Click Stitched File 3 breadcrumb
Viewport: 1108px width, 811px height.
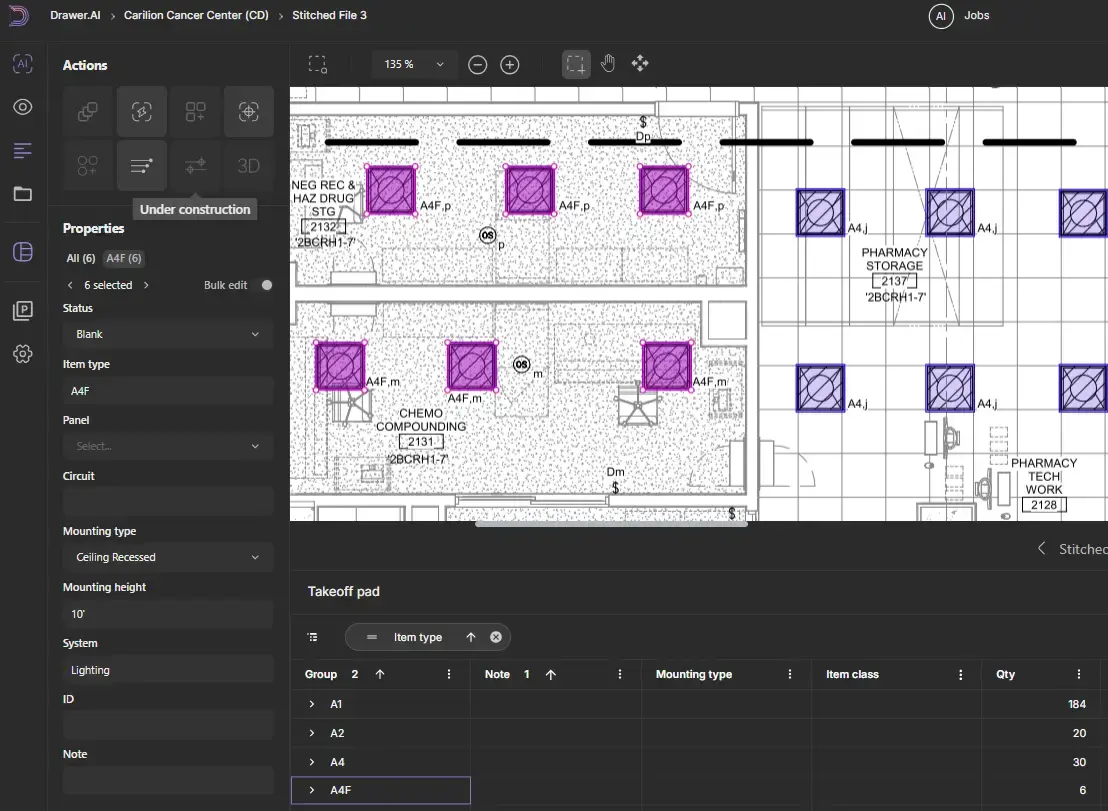pyautogui.click(x=329, y=16)
